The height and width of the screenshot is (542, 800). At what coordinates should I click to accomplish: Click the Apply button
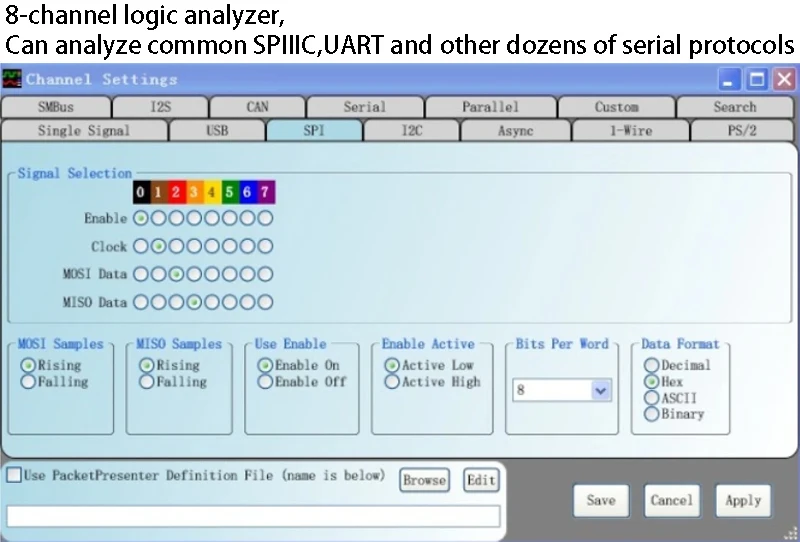pos(743,501)
